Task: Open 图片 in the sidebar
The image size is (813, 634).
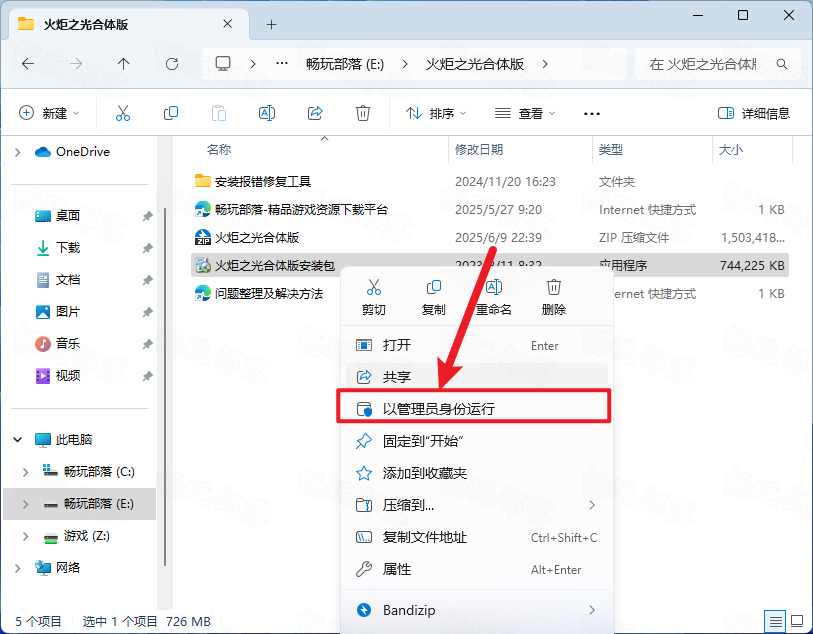Action: tap(67, 312)
